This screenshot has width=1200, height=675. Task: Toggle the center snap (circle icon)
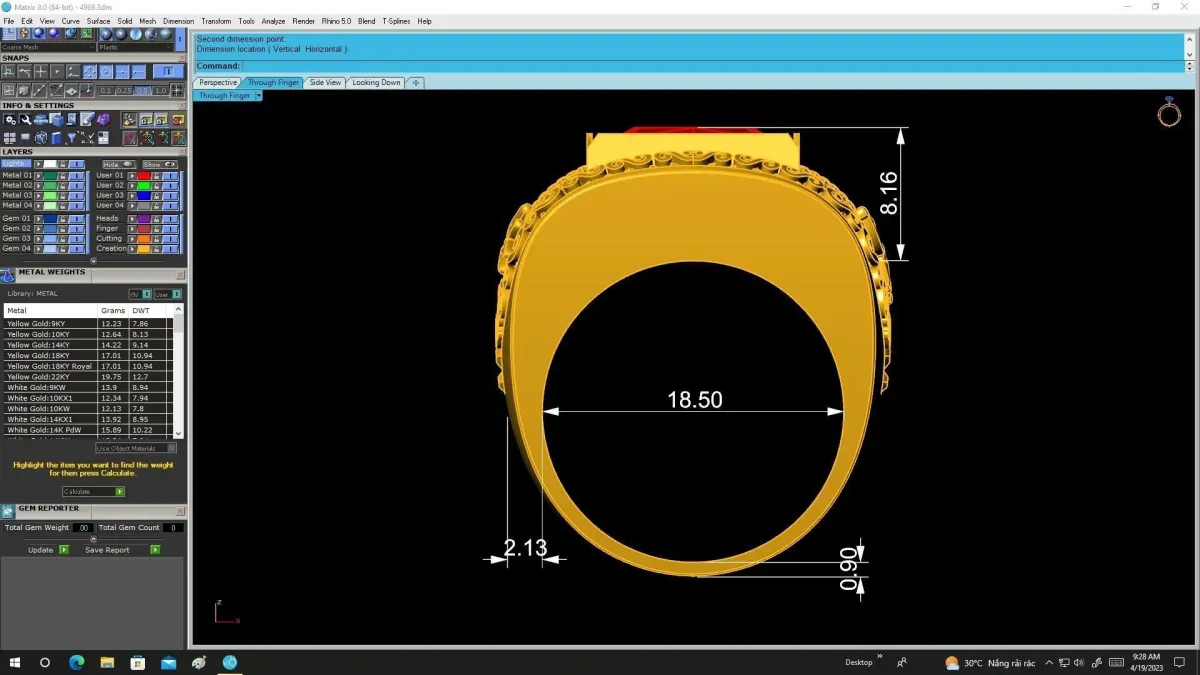pyautogui.click(x=105, y=71)
